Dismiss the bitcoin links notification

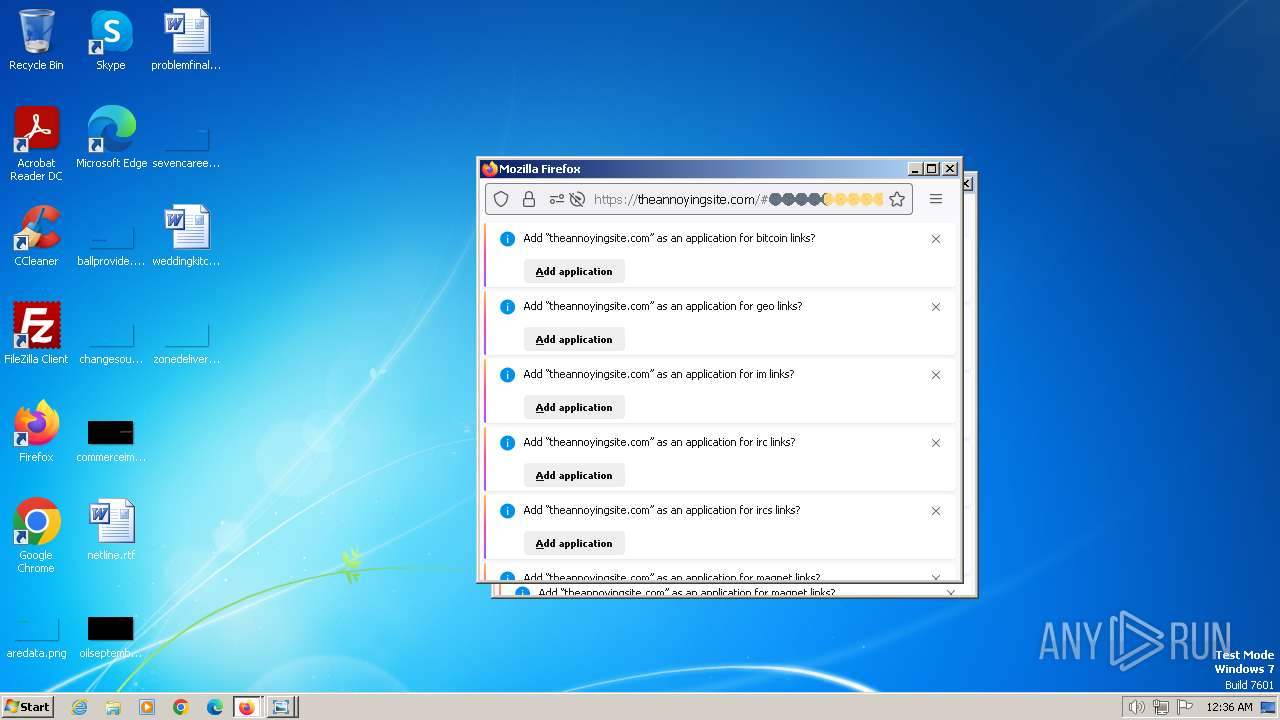[x=936, y=239]
